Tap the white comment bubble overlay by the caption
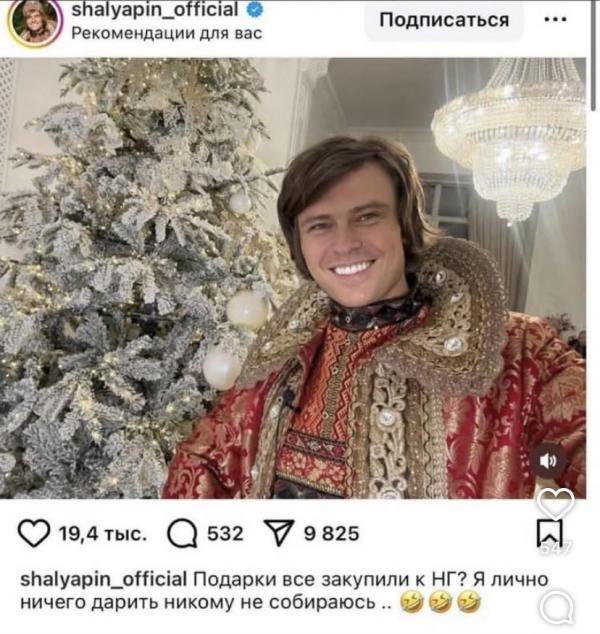This screenshot has width=600, height=634. point(557,607)
